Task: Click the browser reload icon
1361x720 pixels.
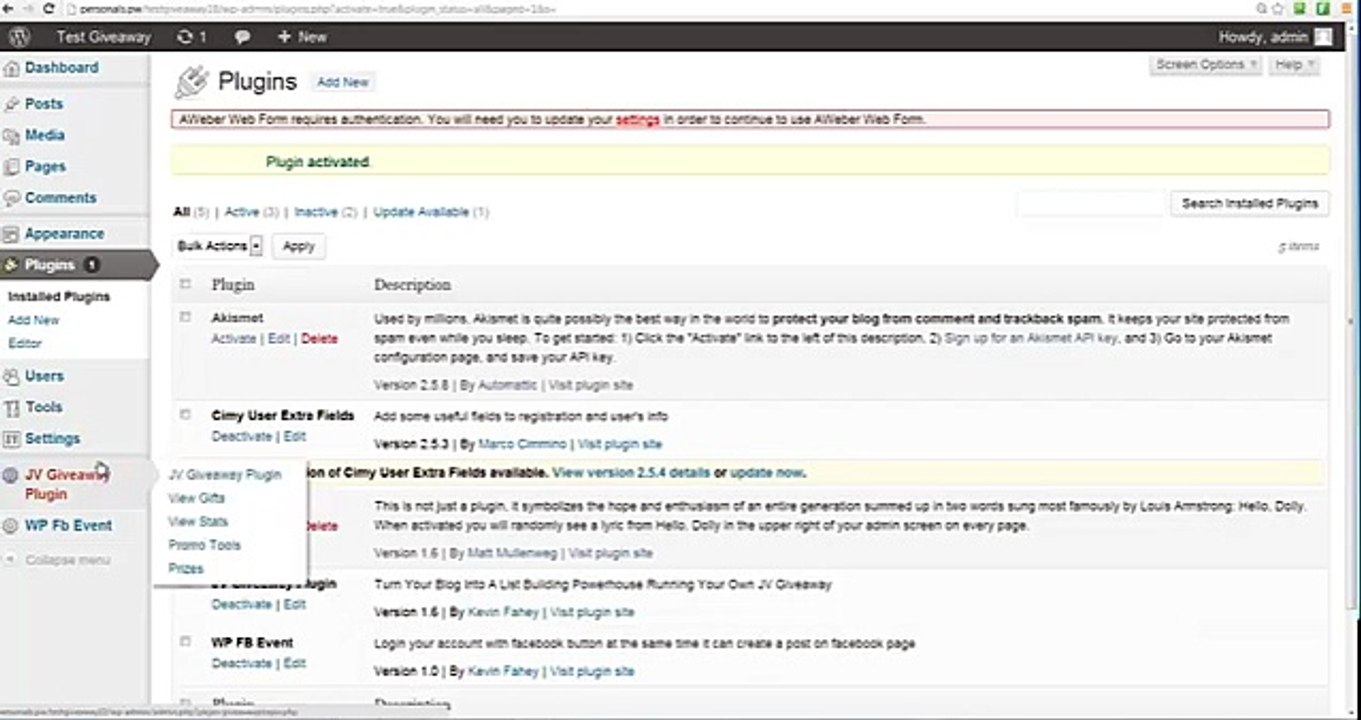Action: click(x=49, y=9)
